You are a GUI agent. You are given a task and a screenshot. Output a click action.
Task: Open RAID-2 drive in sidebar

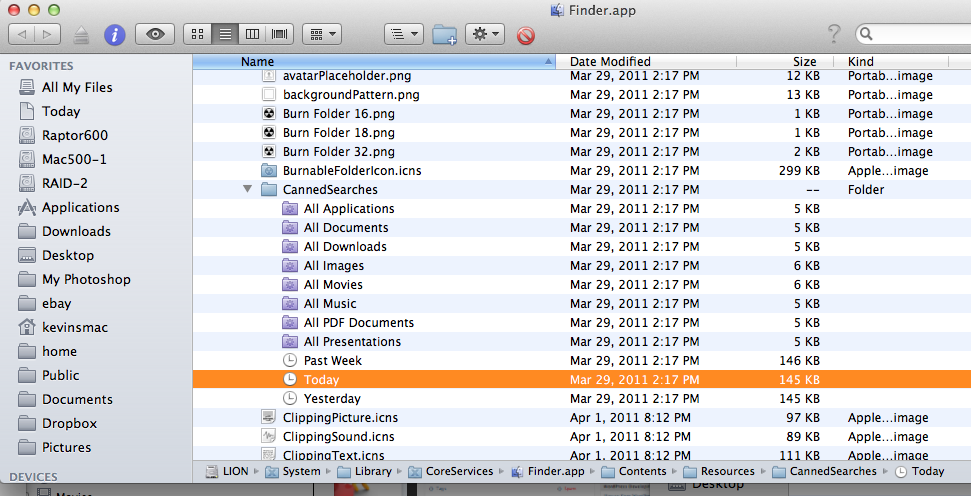point(65,183)
